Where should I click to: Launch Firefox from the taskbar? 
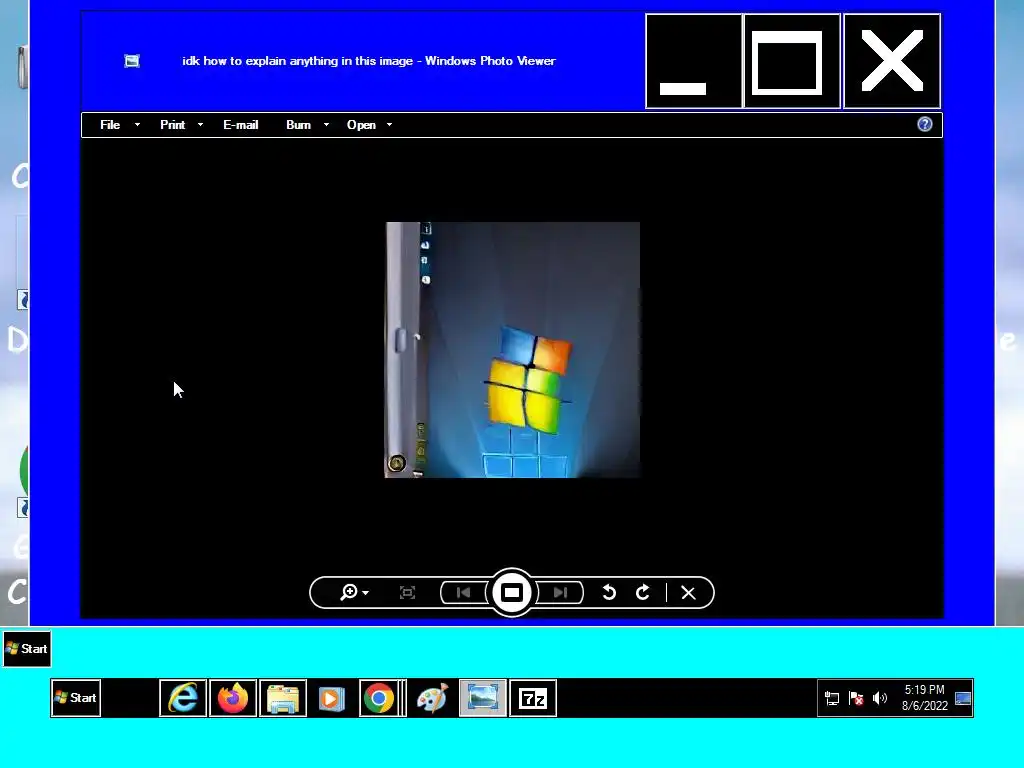(233, 698)
